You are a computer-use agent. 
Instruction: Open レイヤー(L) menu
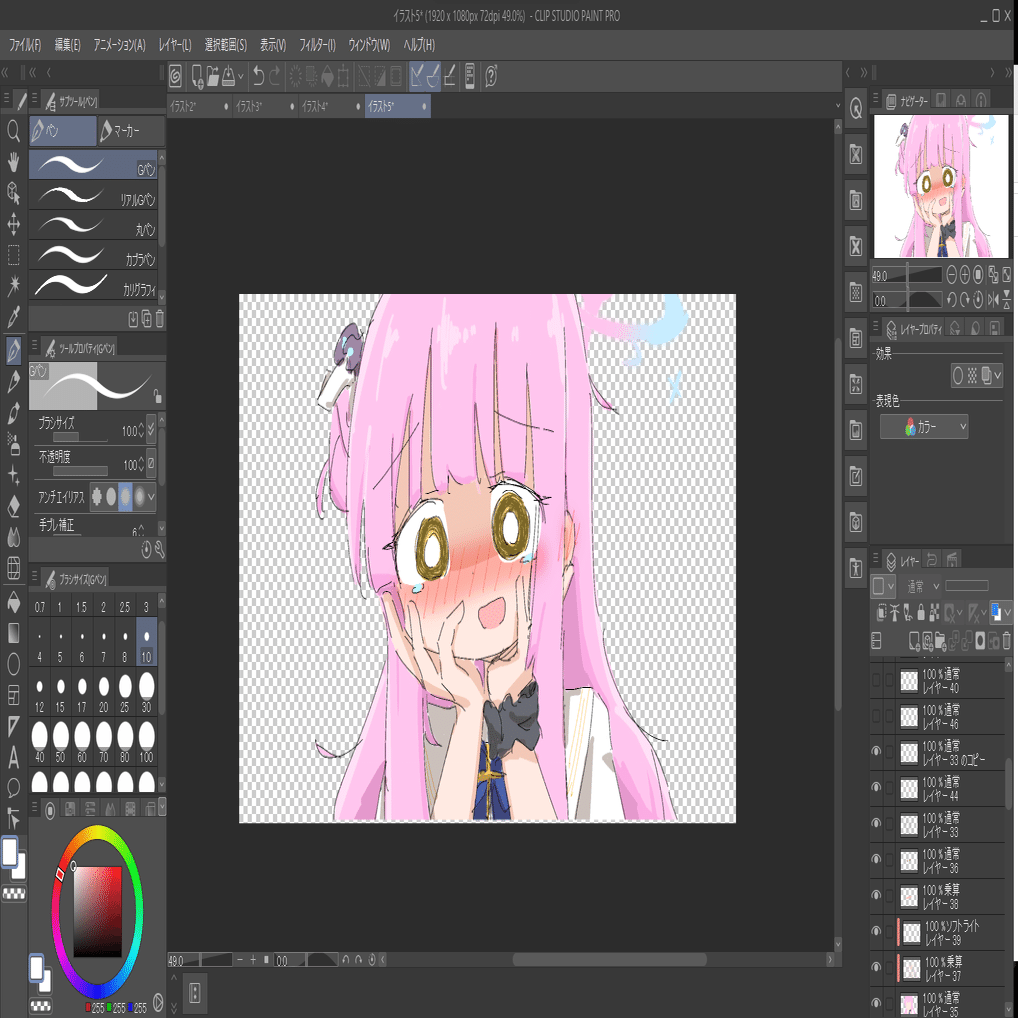[x=175, y=45]
